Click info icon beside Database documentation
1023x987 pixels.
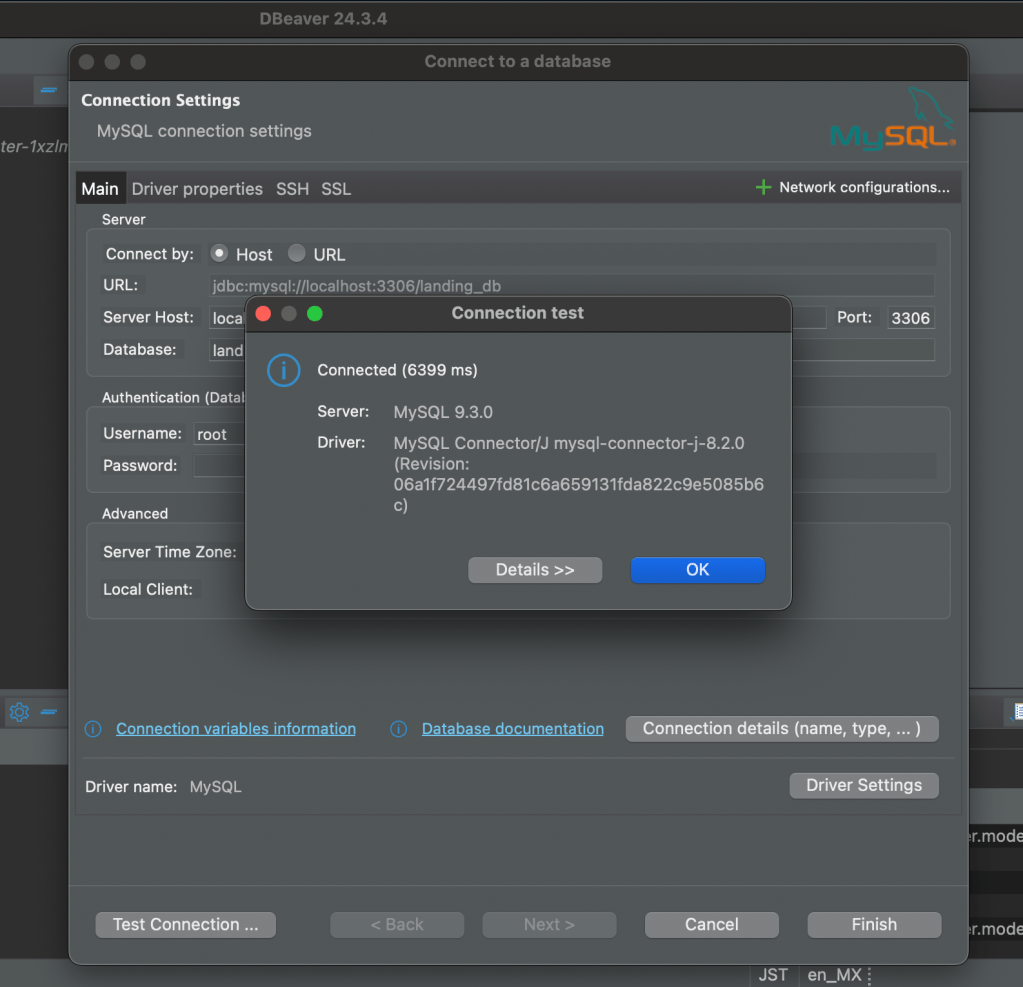[x=398, y=729]
